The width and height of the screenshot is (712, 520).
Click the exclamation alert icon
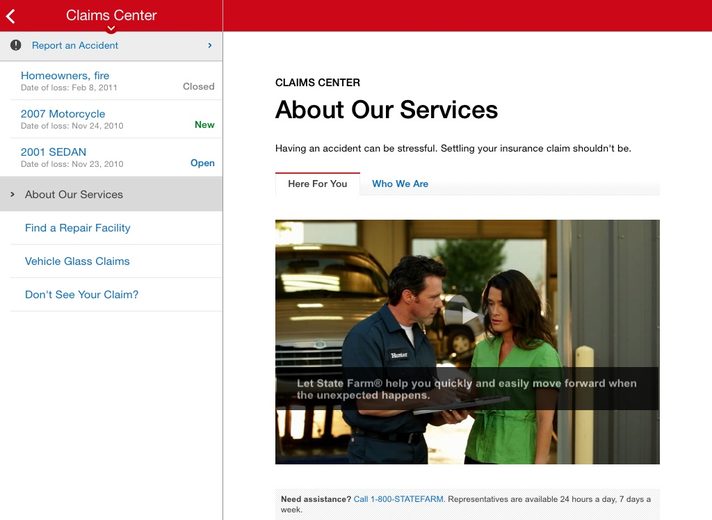pyautogui.click(x=16, y=45)
